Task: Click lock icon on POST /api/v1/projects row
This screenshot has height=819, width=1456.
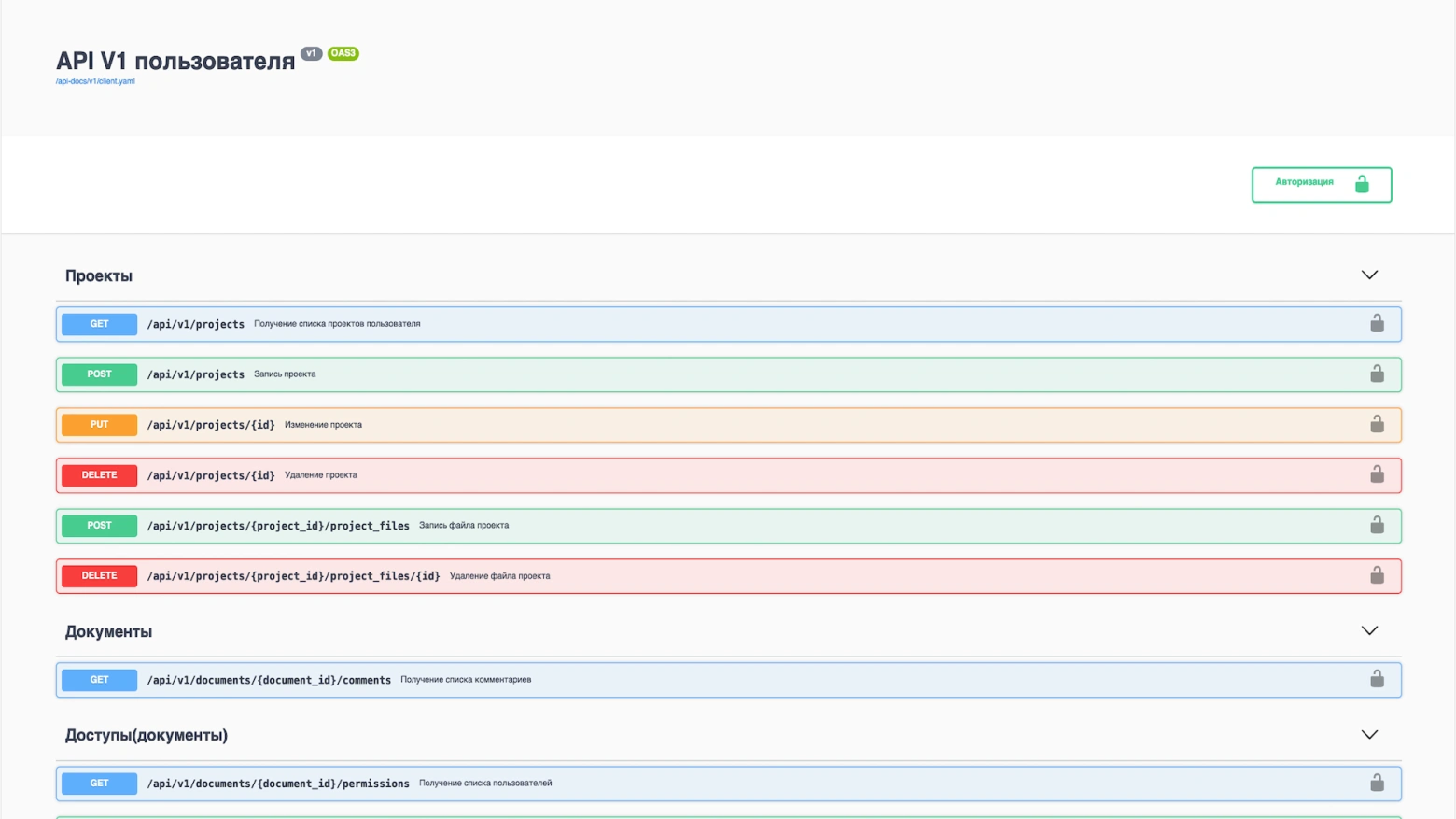Action: 1377,374
